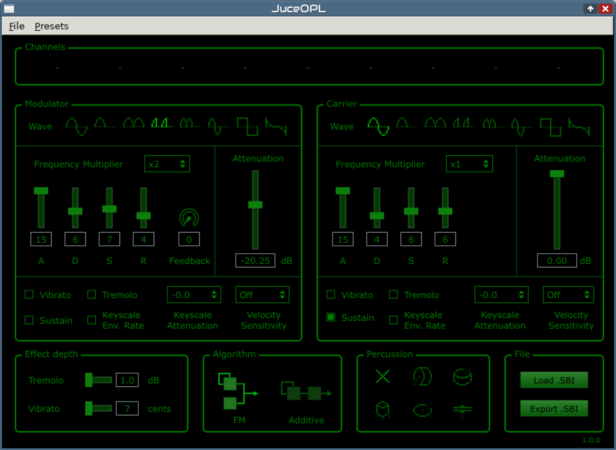Click Carrier Attenuation slider handle
This screenshot has height=450, width=616.
pos(557,174)
